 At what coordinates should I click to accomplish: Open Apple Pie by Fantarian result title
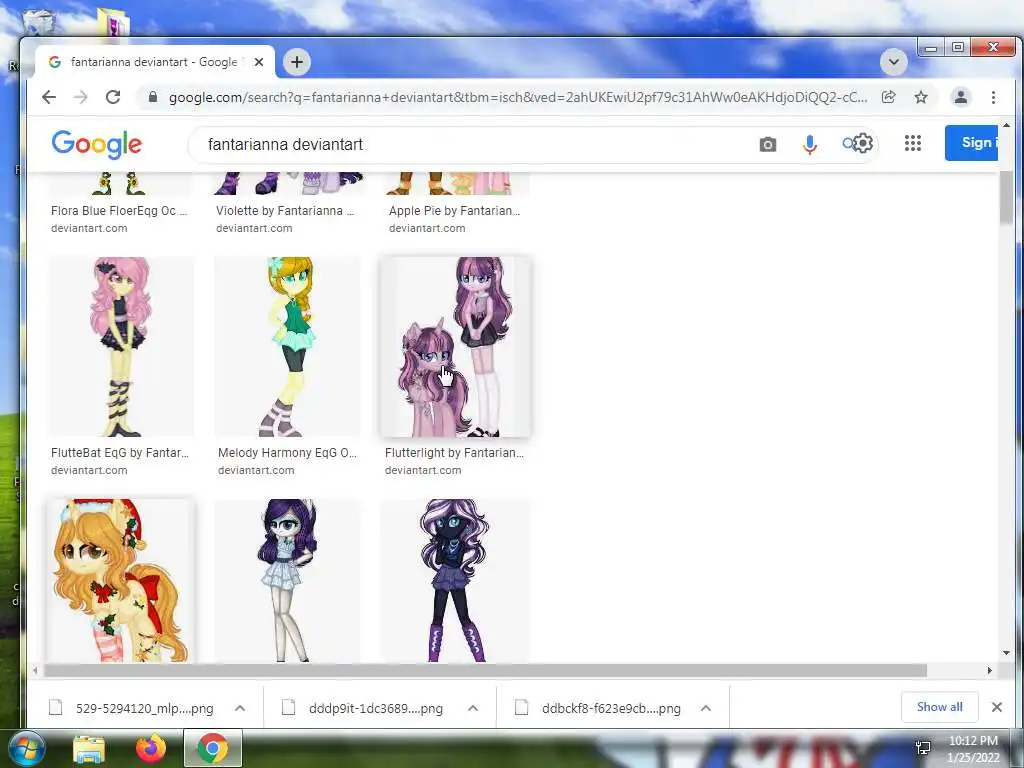(455, 211)
